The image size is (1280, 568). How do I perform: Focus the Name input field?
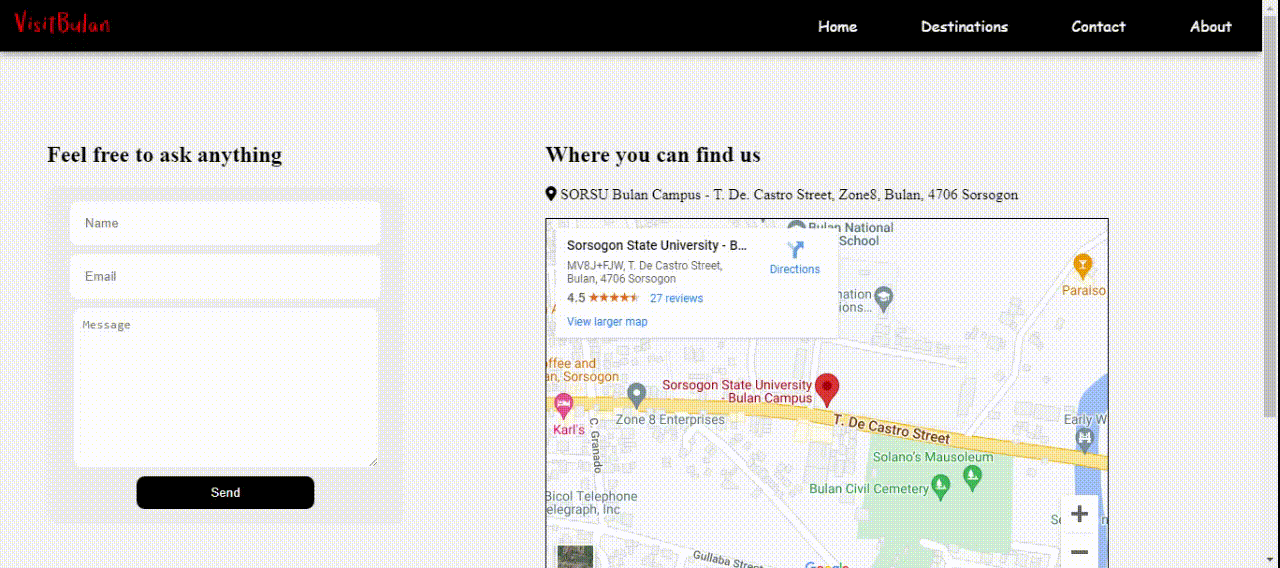(x=225, y=223)
